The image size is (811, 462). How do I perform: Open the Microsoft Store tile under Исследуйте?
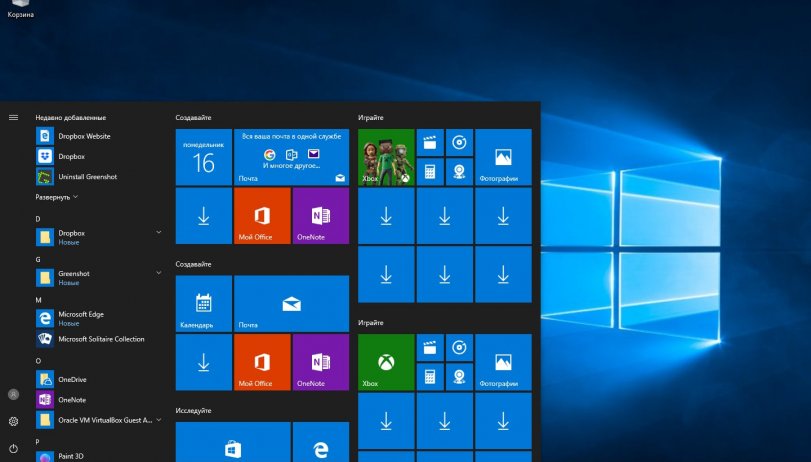[x=233, y=442]
